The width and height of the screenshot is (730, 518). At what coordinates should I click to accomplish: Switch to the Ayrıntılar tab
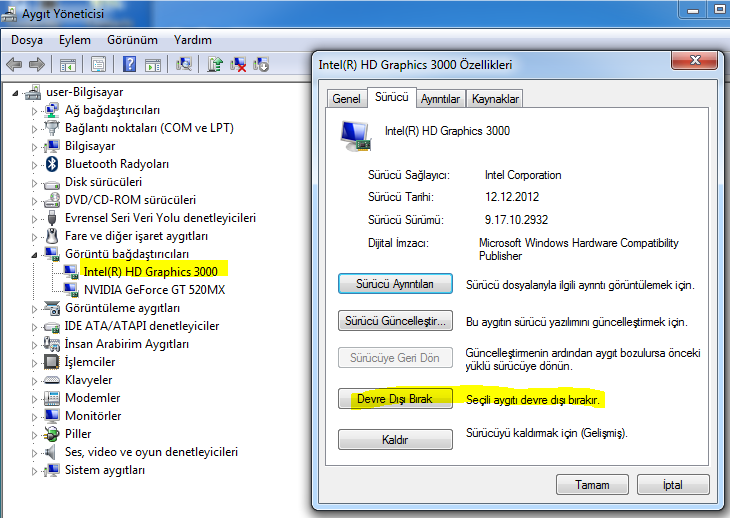(x=440, y=99)
